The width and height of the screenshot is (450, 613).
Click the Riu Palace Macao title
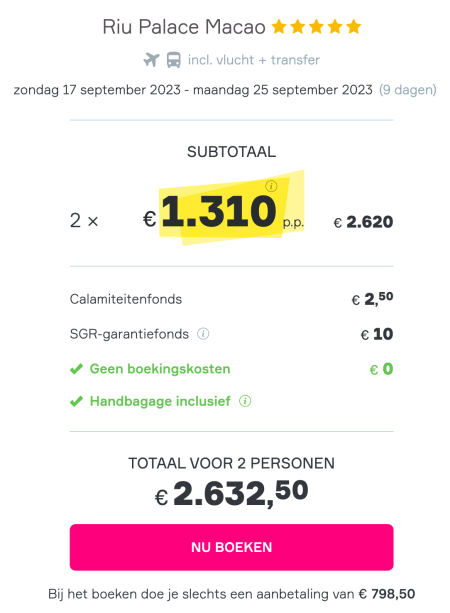(x=184, y=27)
